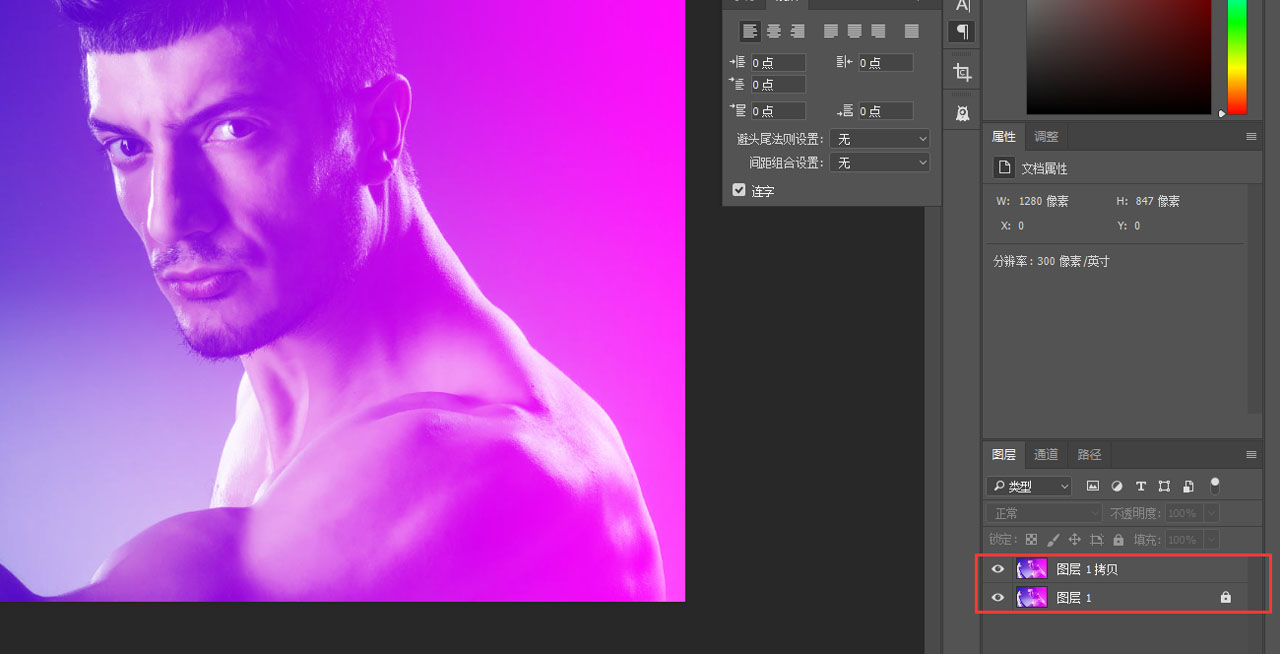This screenshot has width=1280, height=654.
Task: Choose justify last line right icon
Action: (878, 31)
